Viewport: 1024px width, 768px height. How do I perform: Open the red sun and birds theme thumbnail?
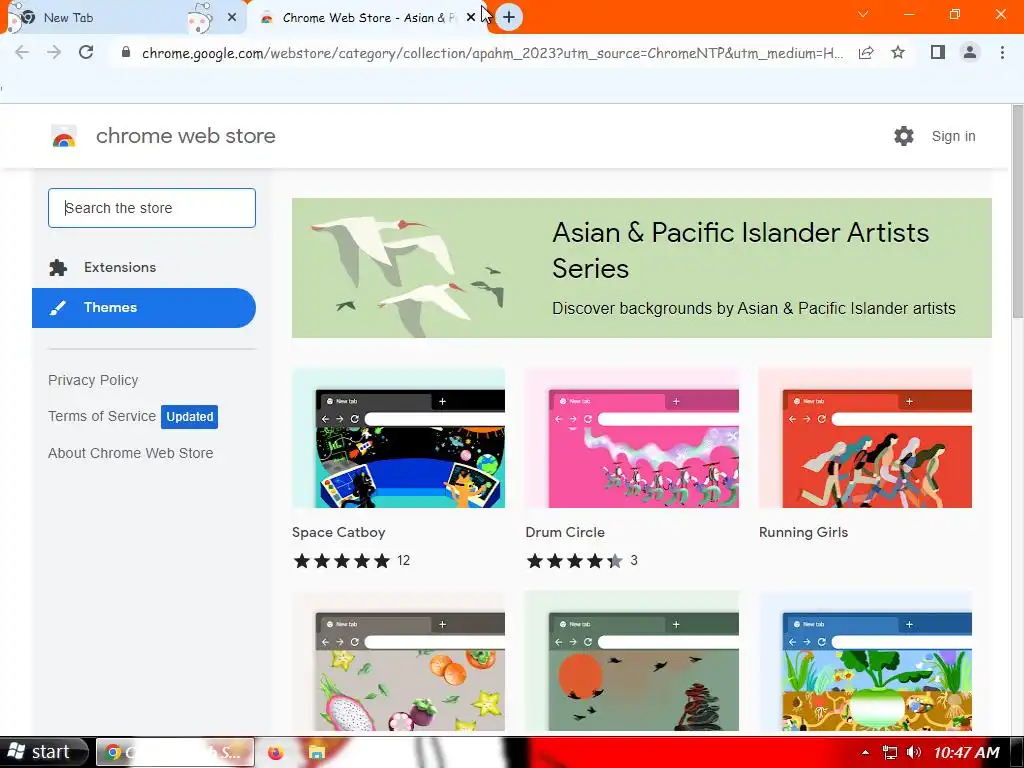632,661
